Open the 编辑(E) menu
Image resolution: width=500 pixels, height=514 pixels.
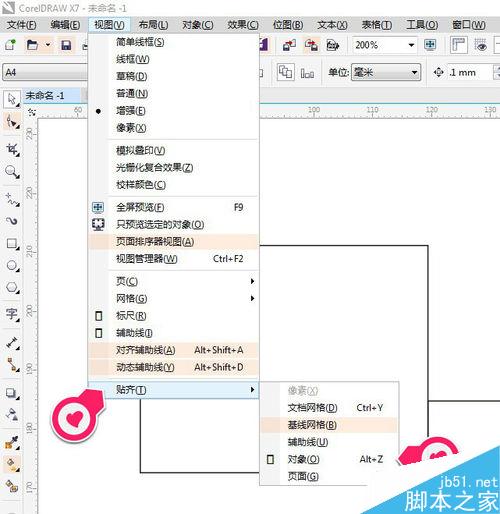(65, 25)
